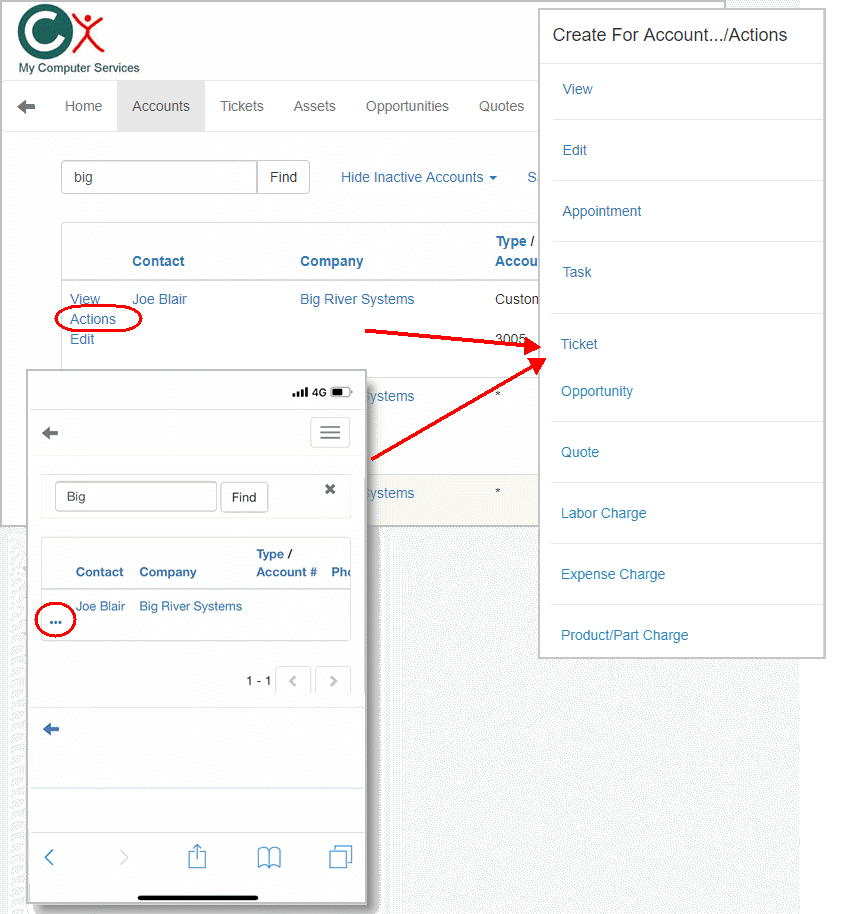This screenshot has height=914, width=846.
Task: Tap the gray back arrow atop mobile page
Action: tap(50, 433)
